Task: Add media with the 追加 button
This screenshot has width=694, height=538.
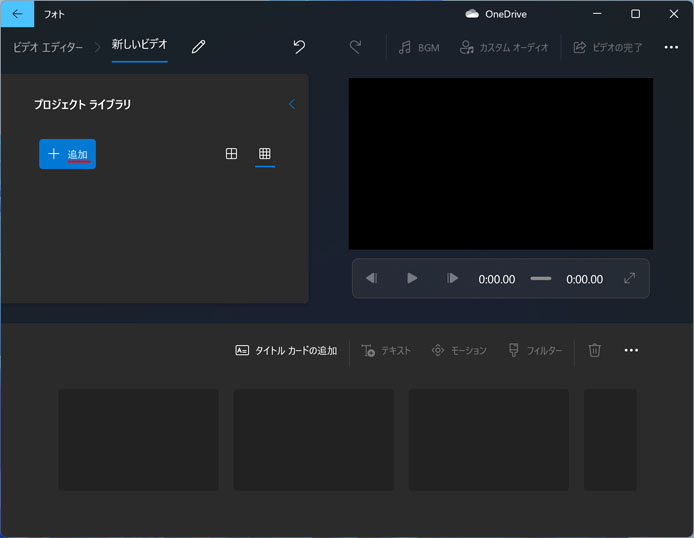Action: click(67, 154)
